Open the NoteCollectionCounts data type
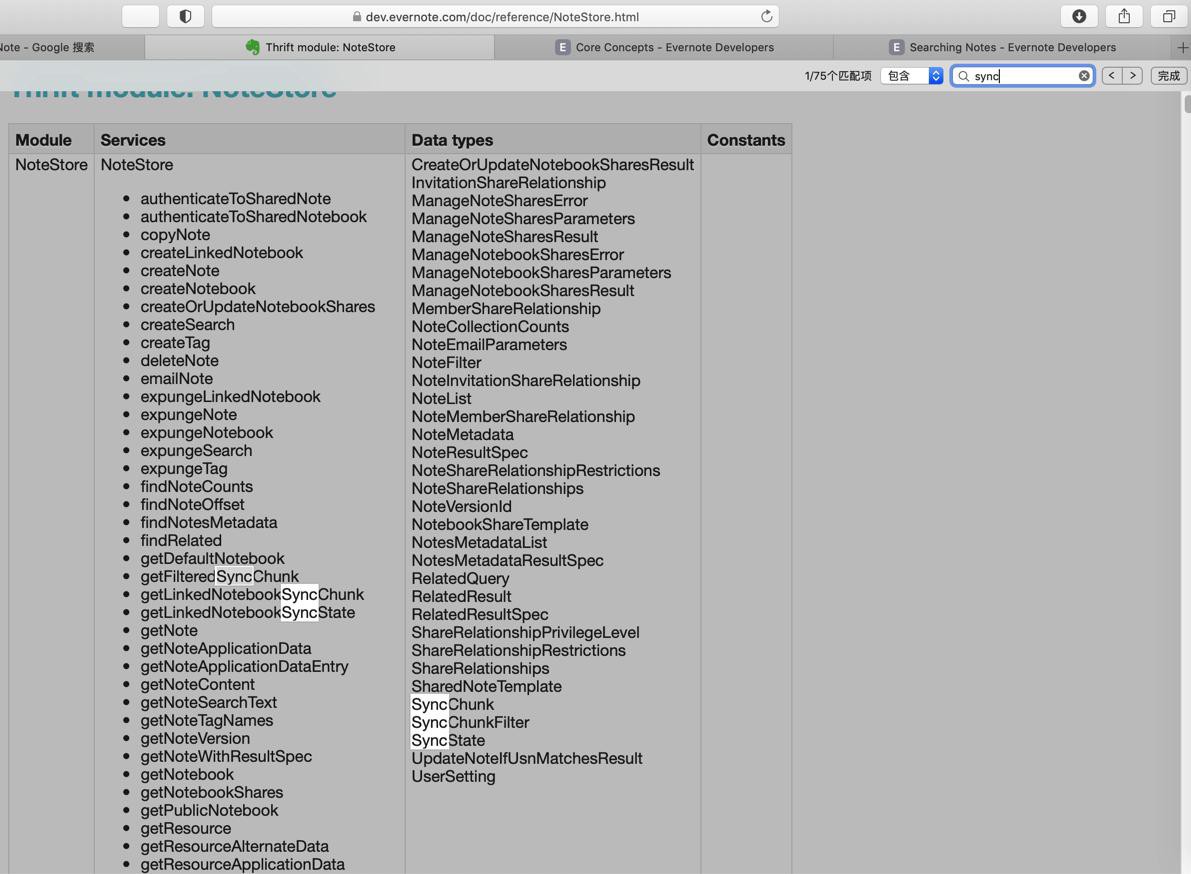The width and height of the screenshot is (1191, 874). point(490,327)
